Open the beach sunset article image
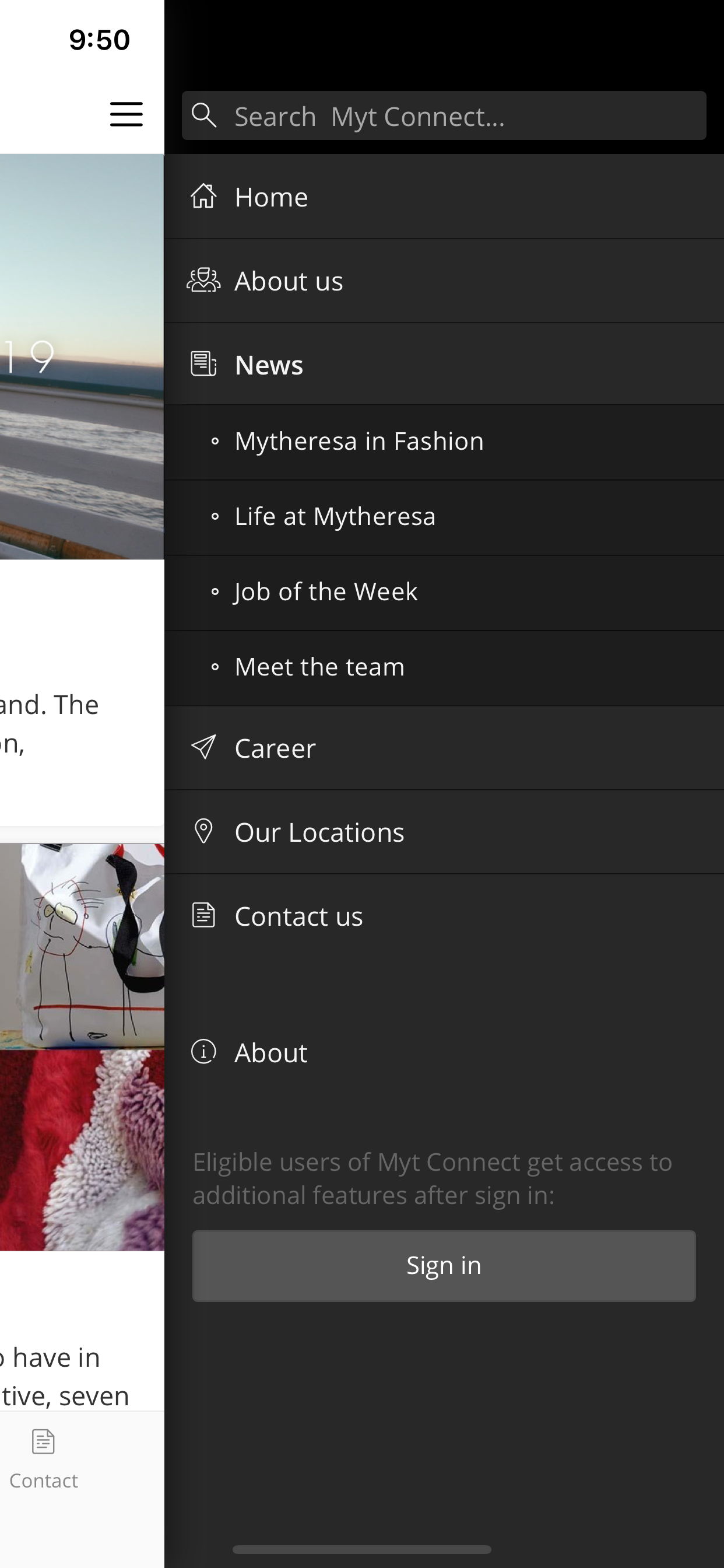Image resolution: width=724 pixels, height=1568 pixels. point(82,356)
